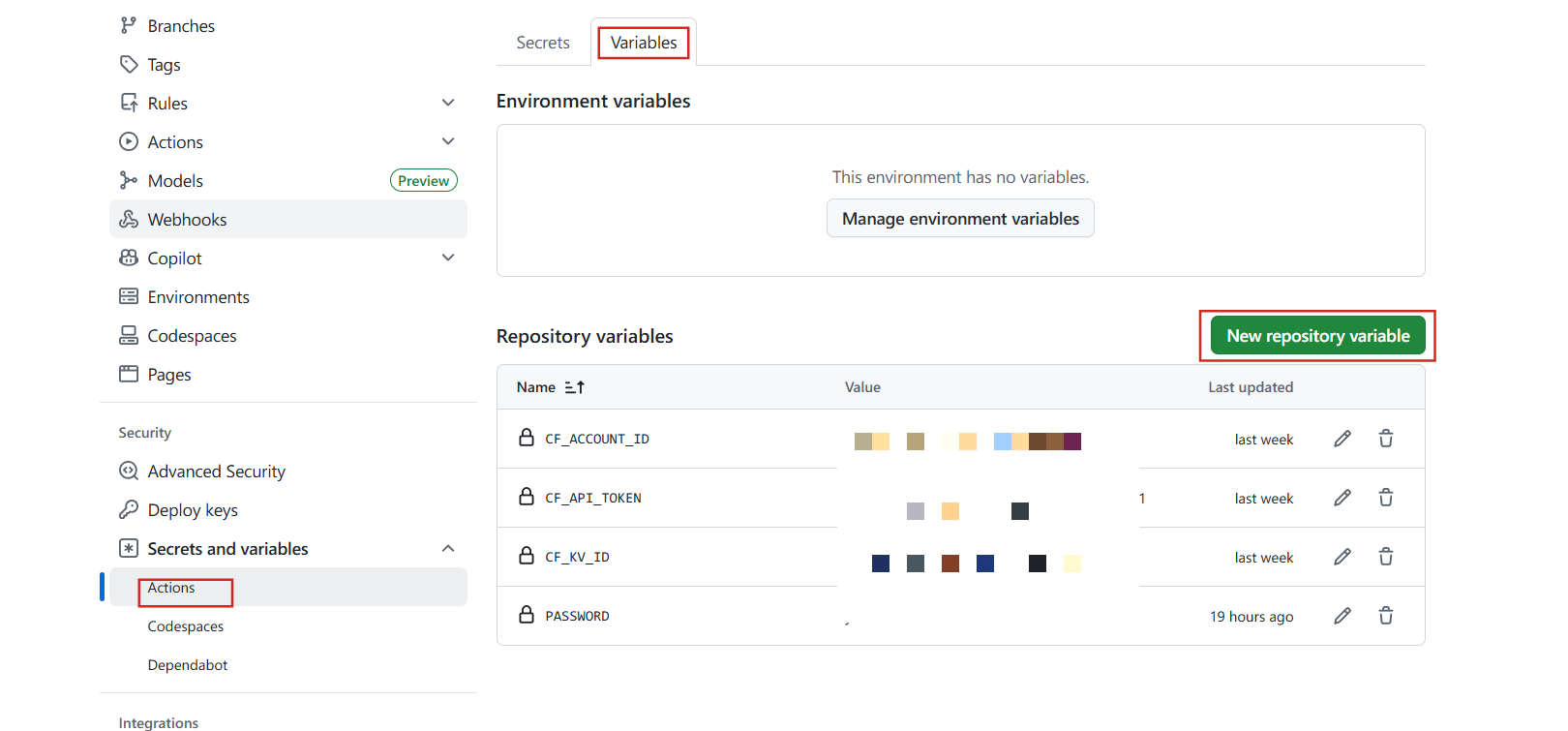The width and height of the screenshot is (1568, 731).
Task: Edit the CF_ACCOUNT_ID variable pencil icon
Action: tap(1342, 440)
